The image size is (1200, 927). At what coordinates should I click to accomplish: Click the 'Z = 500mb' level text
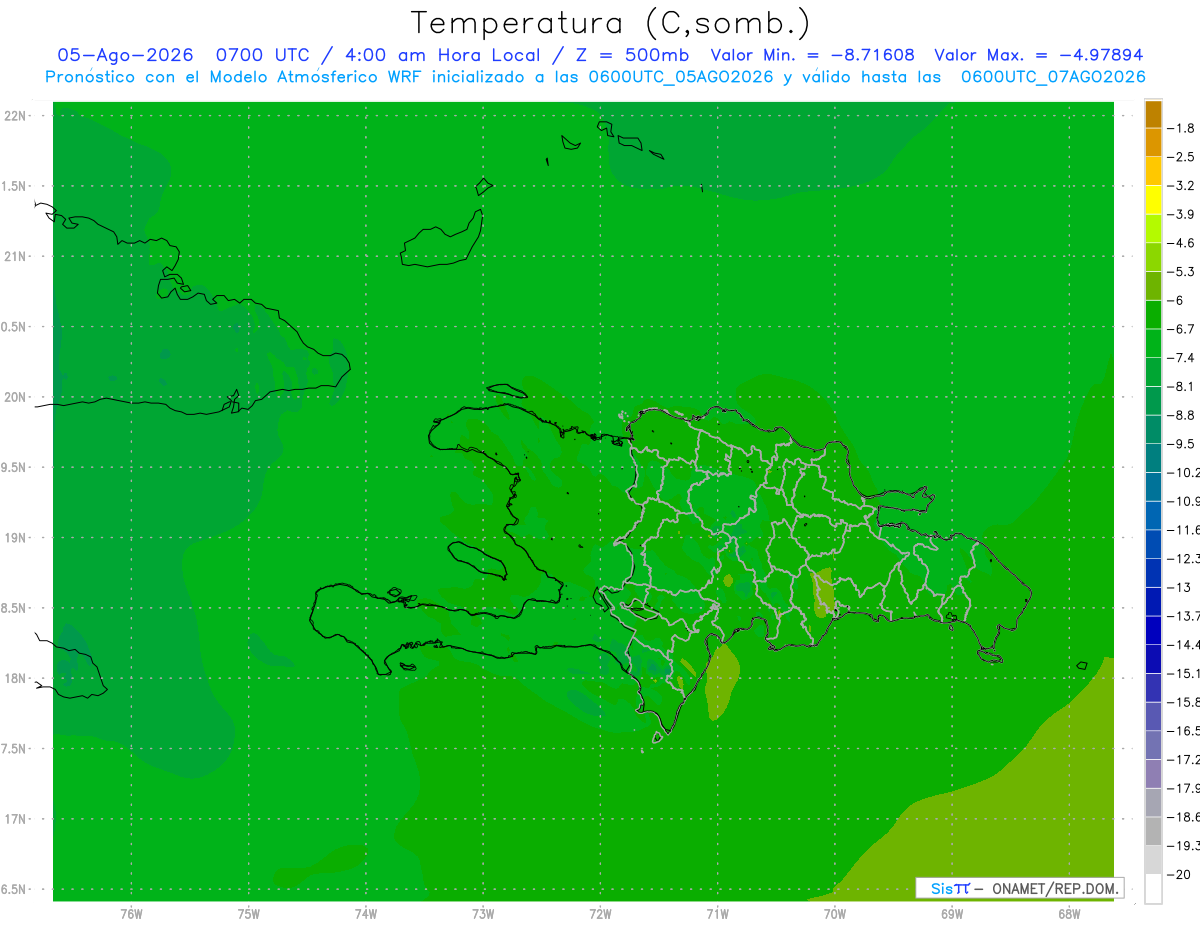click(631, 55)
